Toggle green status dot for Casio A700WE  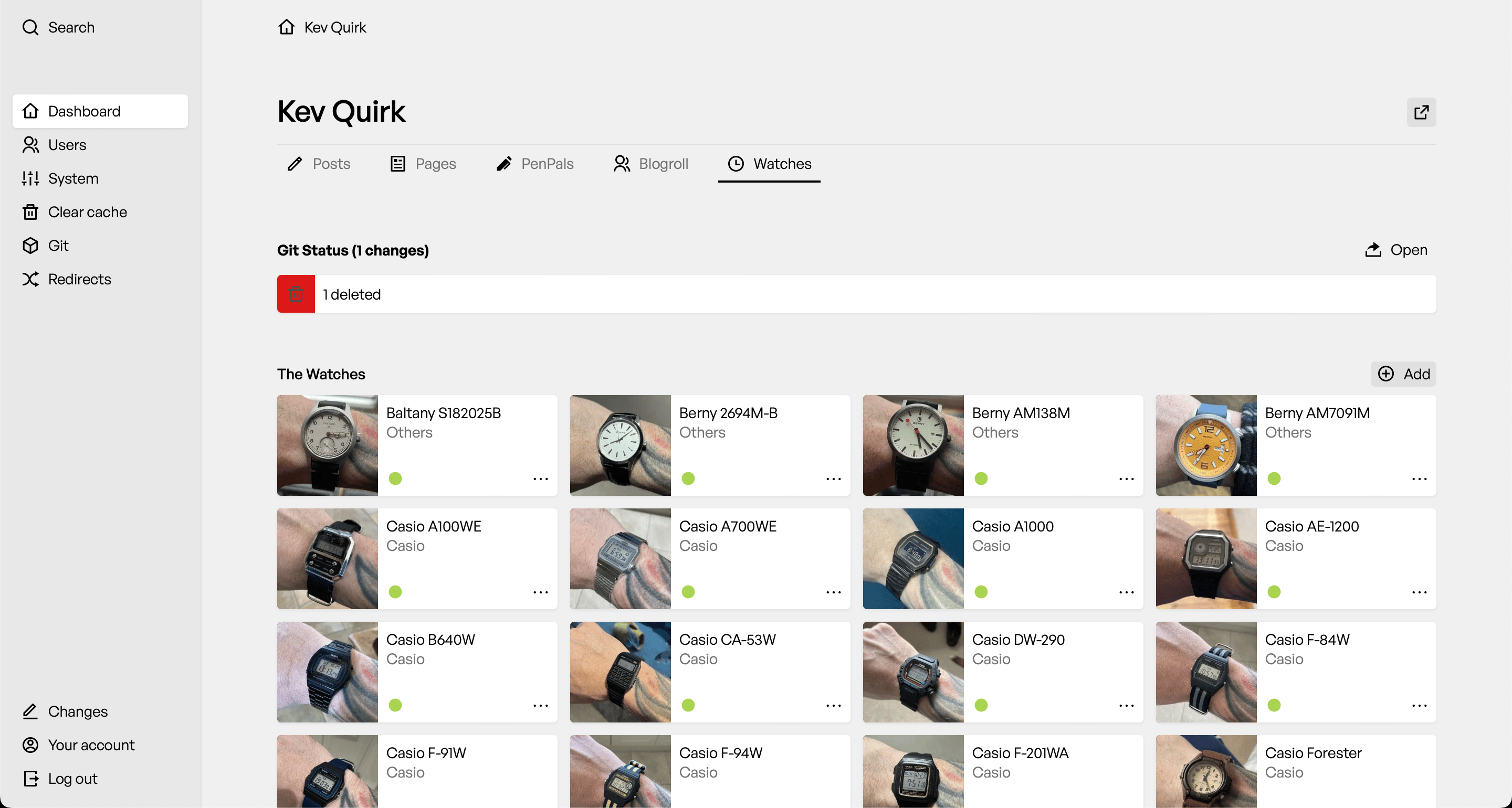tap(688, 592)
